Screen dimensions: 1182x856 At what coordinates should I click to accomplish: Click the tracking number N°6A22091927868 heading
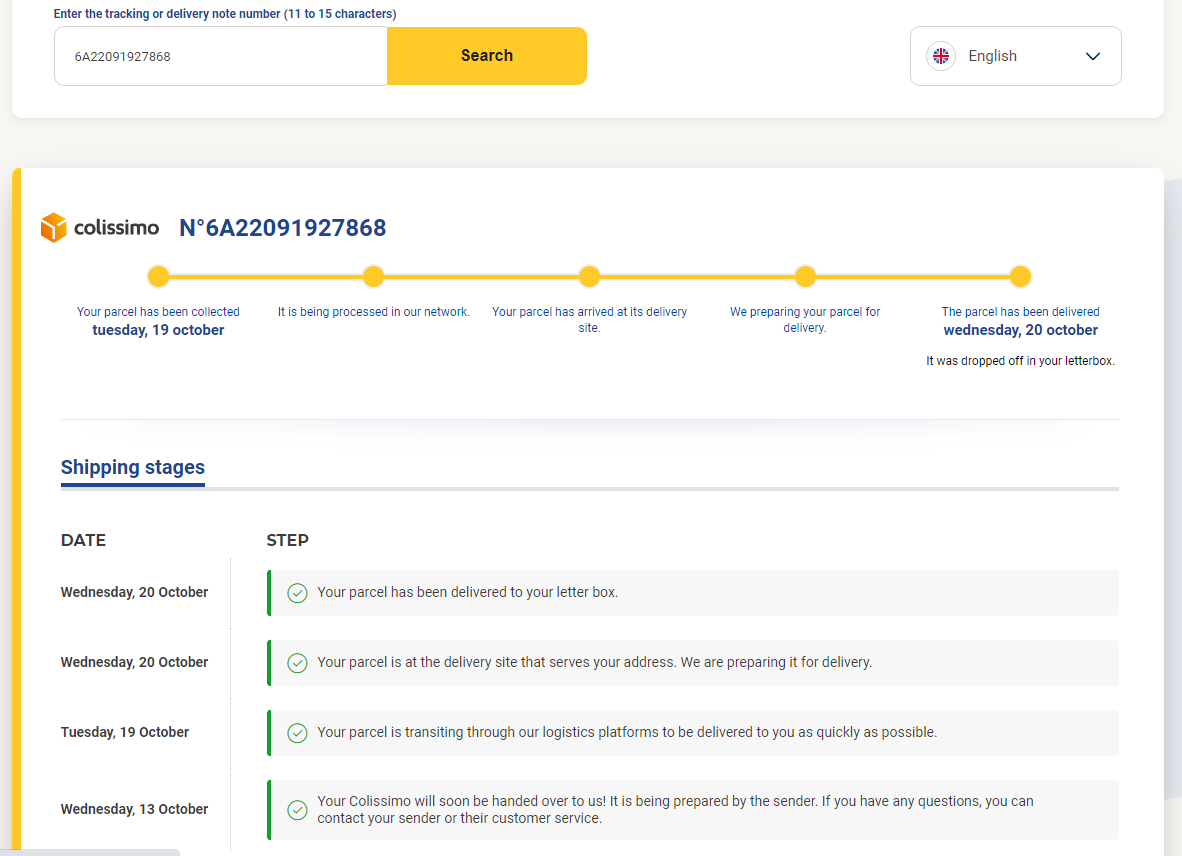(x=282, y=228)
